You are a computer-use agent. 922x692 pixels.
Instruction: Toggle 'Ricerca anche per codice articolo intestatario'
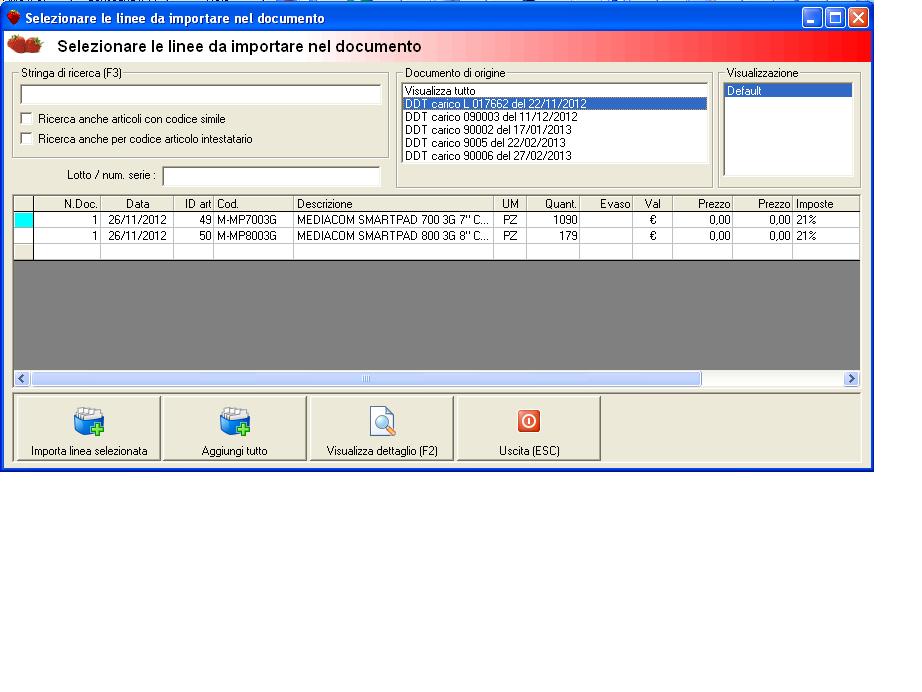[x=27, y=139]
